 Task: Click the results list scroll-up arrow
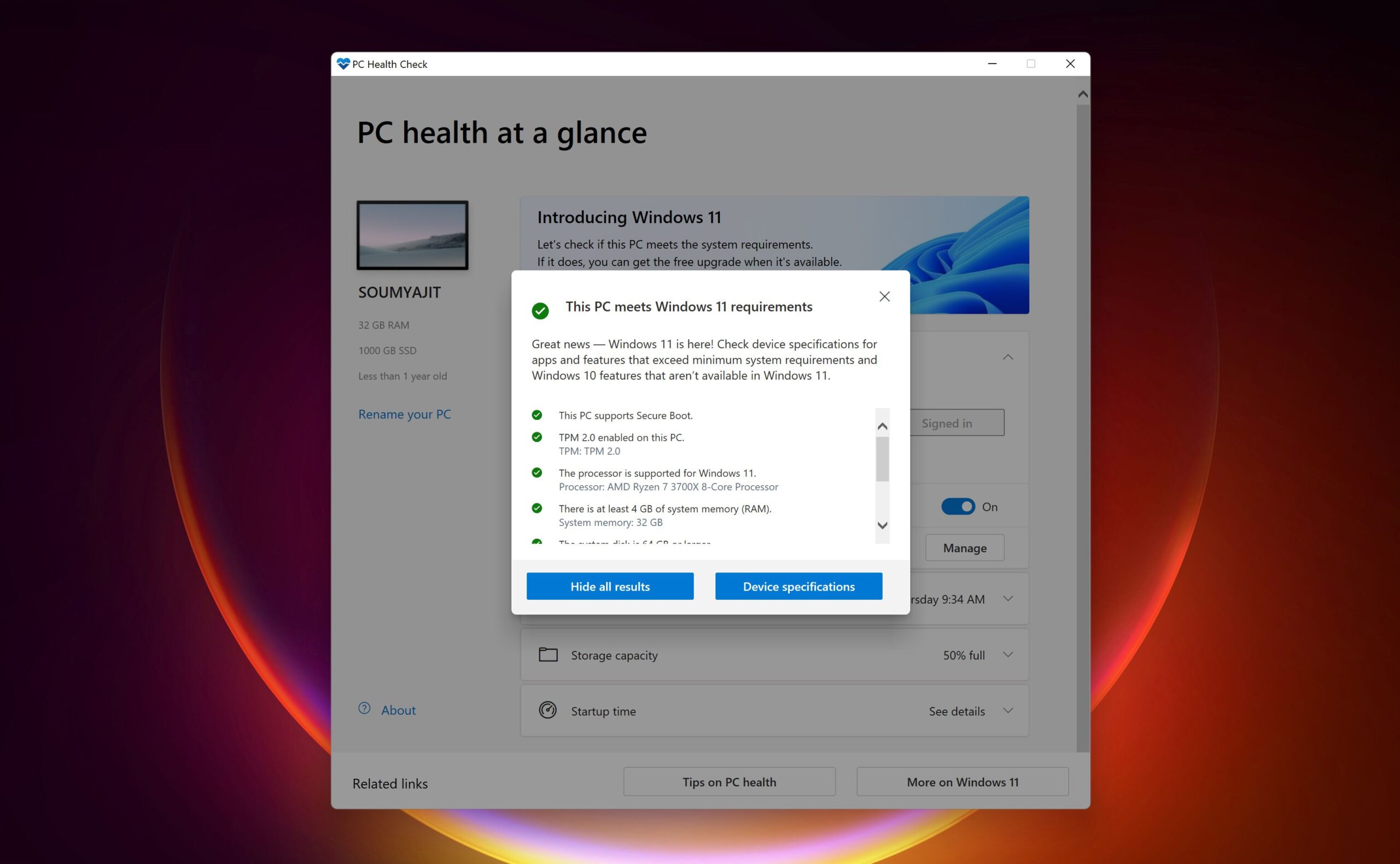tap(882, 427)
